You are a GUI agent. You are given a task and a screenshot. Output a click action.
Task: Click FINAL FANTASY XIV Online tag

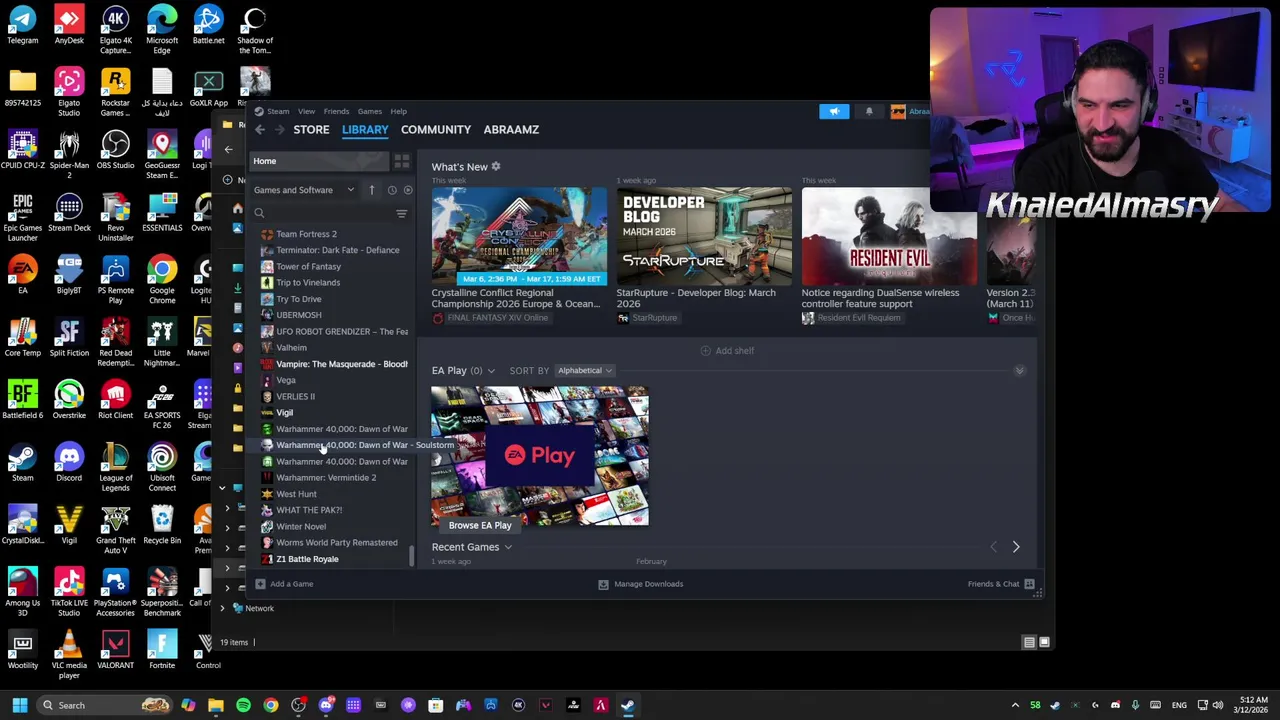pos(490,318)
